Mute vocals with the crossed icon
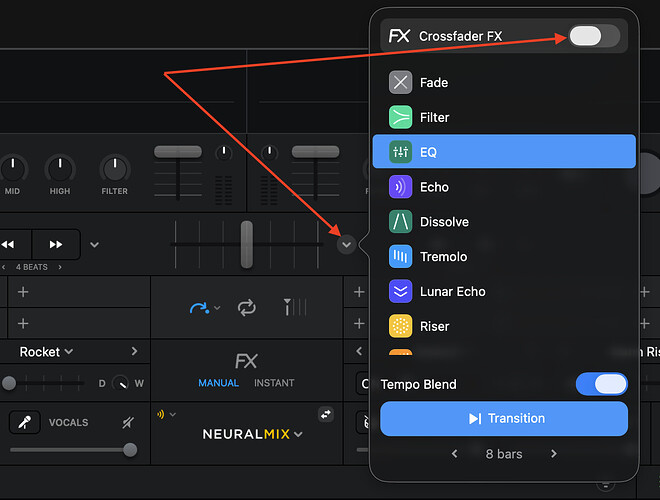 tap(128, 422)
